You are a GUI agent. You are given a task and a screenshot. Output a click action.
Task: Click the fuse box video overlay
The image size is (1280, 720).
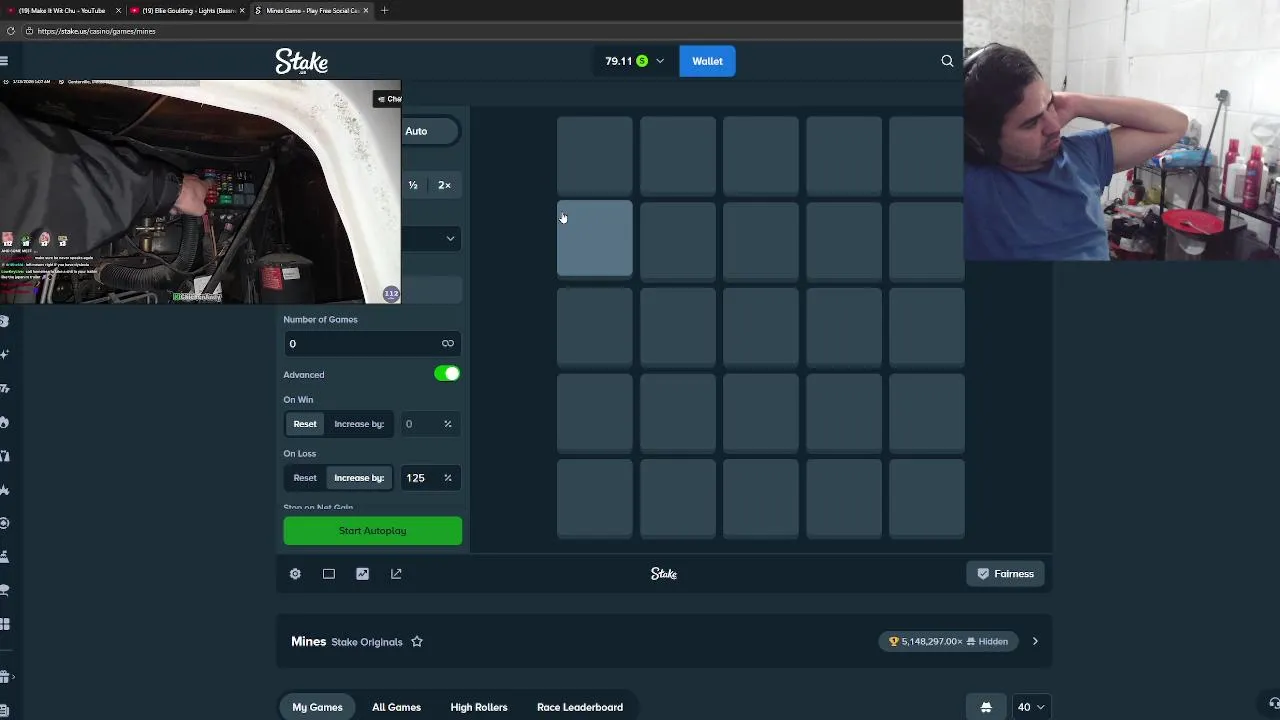point(200,192)
